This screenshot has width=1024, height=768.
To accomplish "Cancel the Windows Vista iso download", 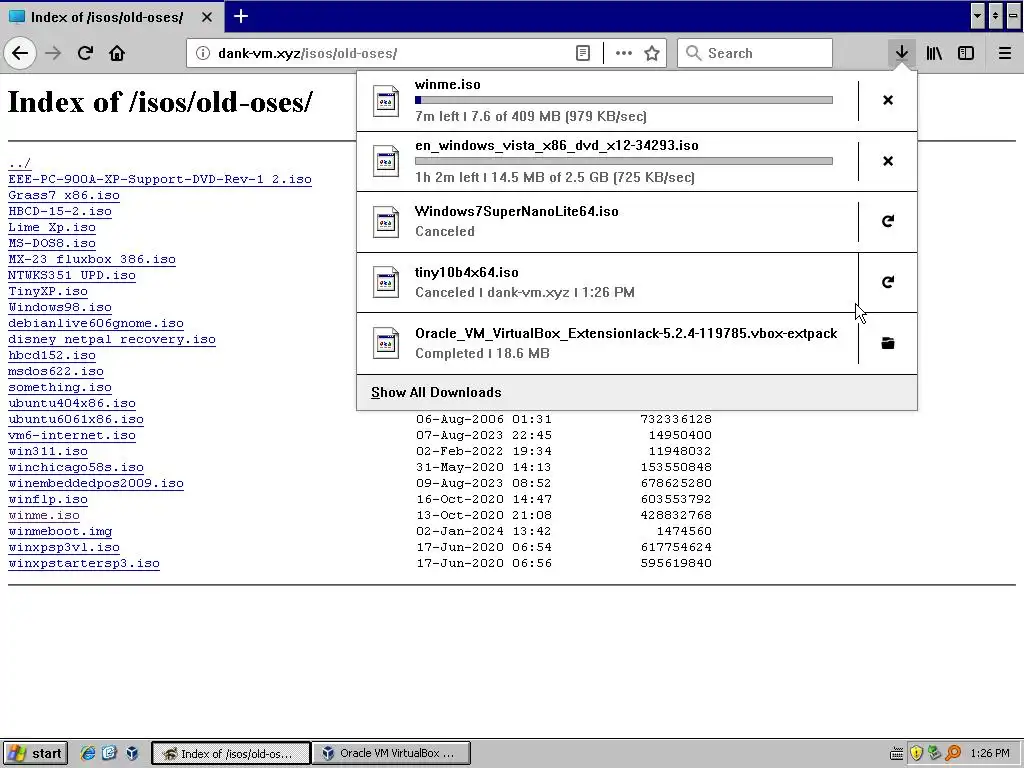I will pos(888,161).
